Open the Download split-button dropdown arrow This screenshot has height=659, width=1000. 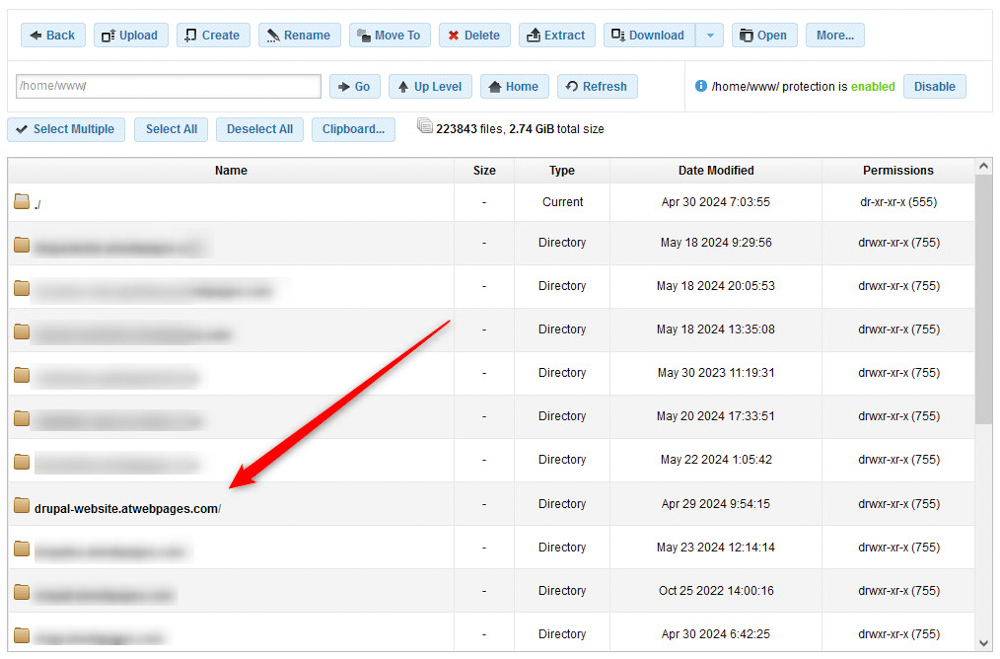tap(709, 35)
